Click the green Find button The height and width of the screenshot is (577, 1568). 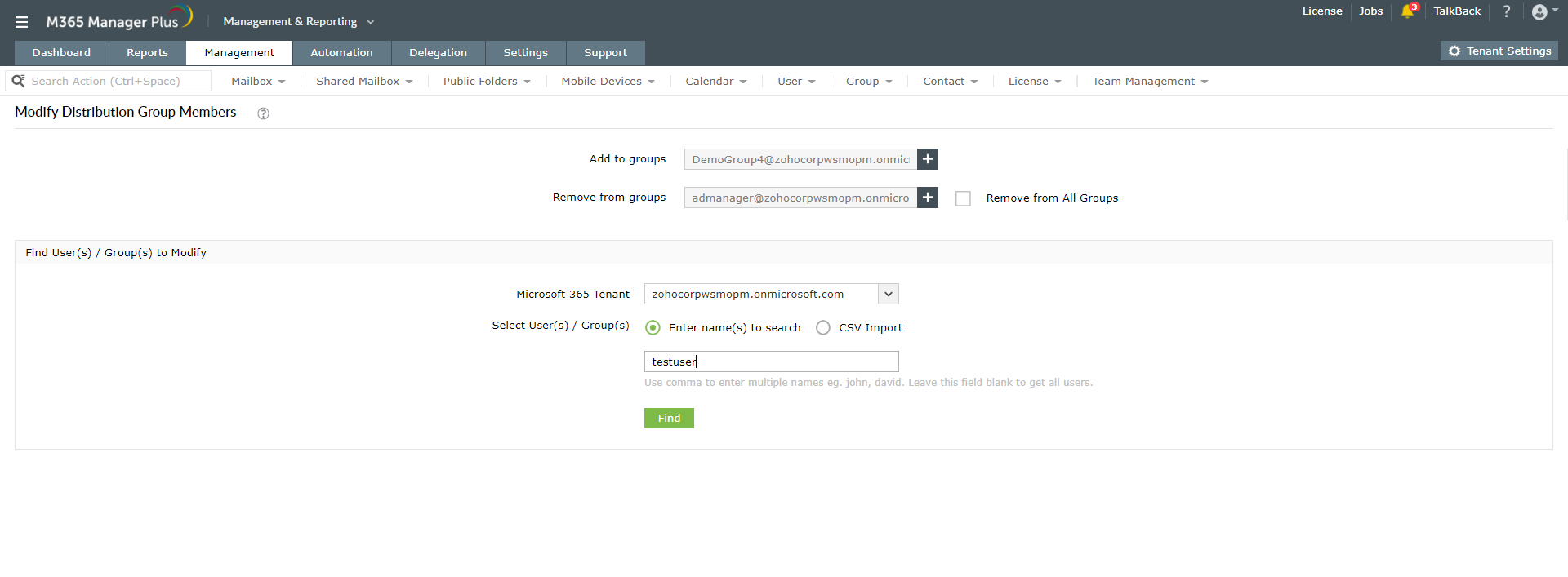point(669,419)
